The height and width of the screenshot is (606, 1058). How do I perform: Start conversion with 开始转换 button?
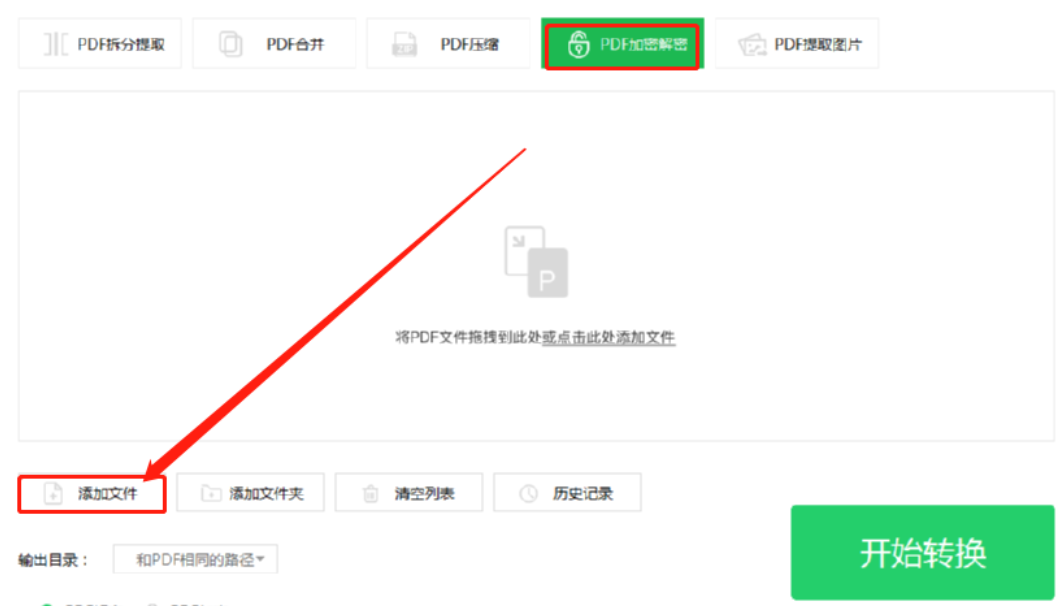click(x=922, y=552)
